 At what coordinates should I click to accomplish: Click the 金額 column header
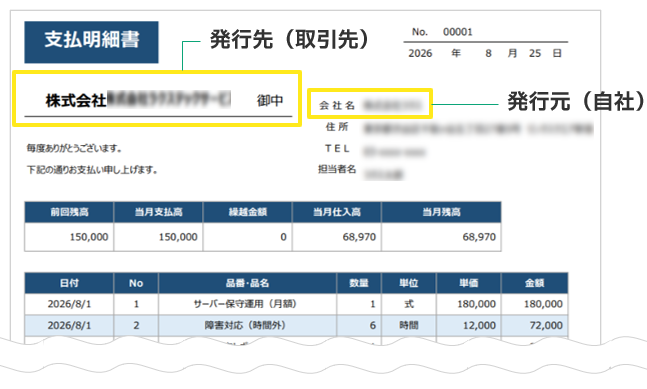coord(534,283)
